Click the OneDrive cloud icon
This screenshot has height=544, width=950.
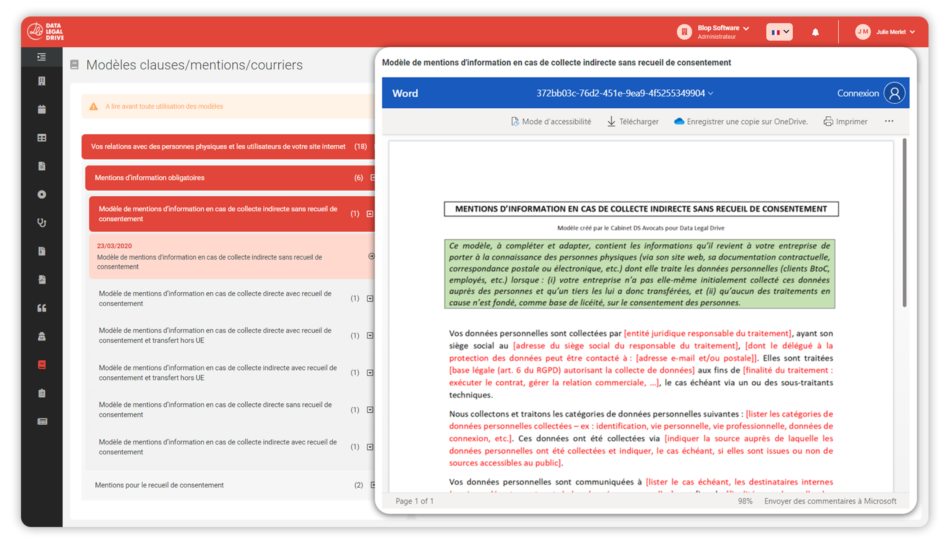679,121
